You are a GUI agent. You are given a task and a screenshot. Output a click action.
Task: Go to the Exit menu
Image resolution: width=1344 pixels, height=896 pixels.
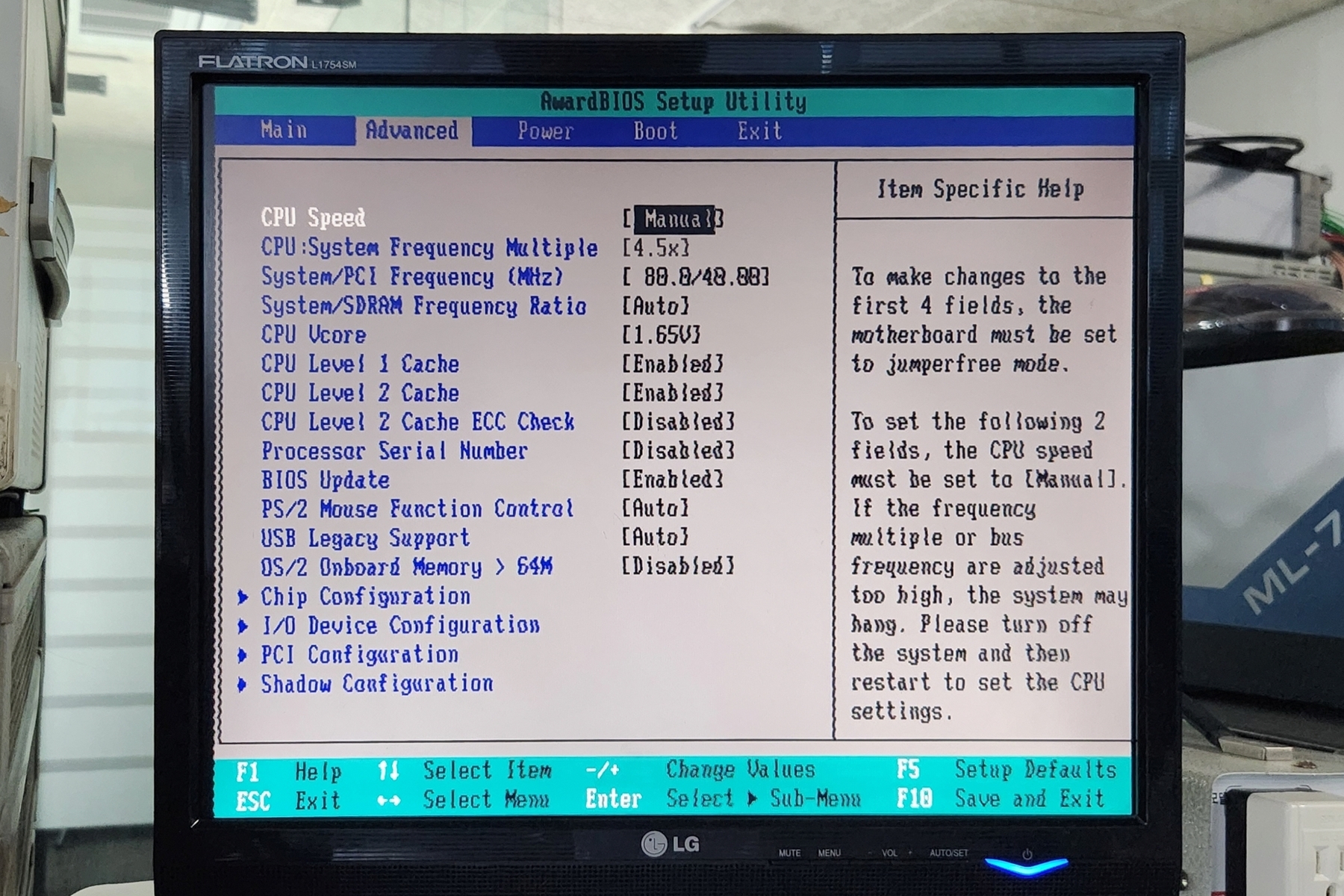(x=759, y=131)
